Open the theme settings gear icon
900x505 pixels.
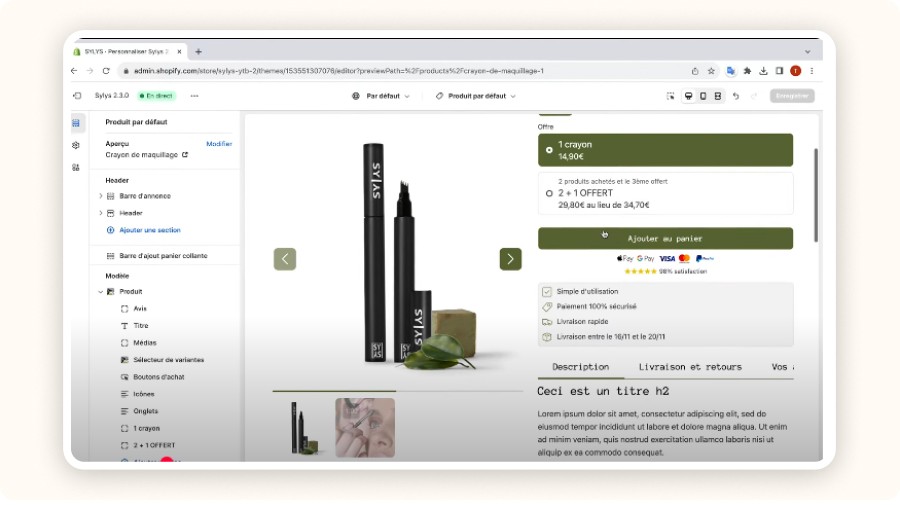pyautogui.click(x=76, y=145)
